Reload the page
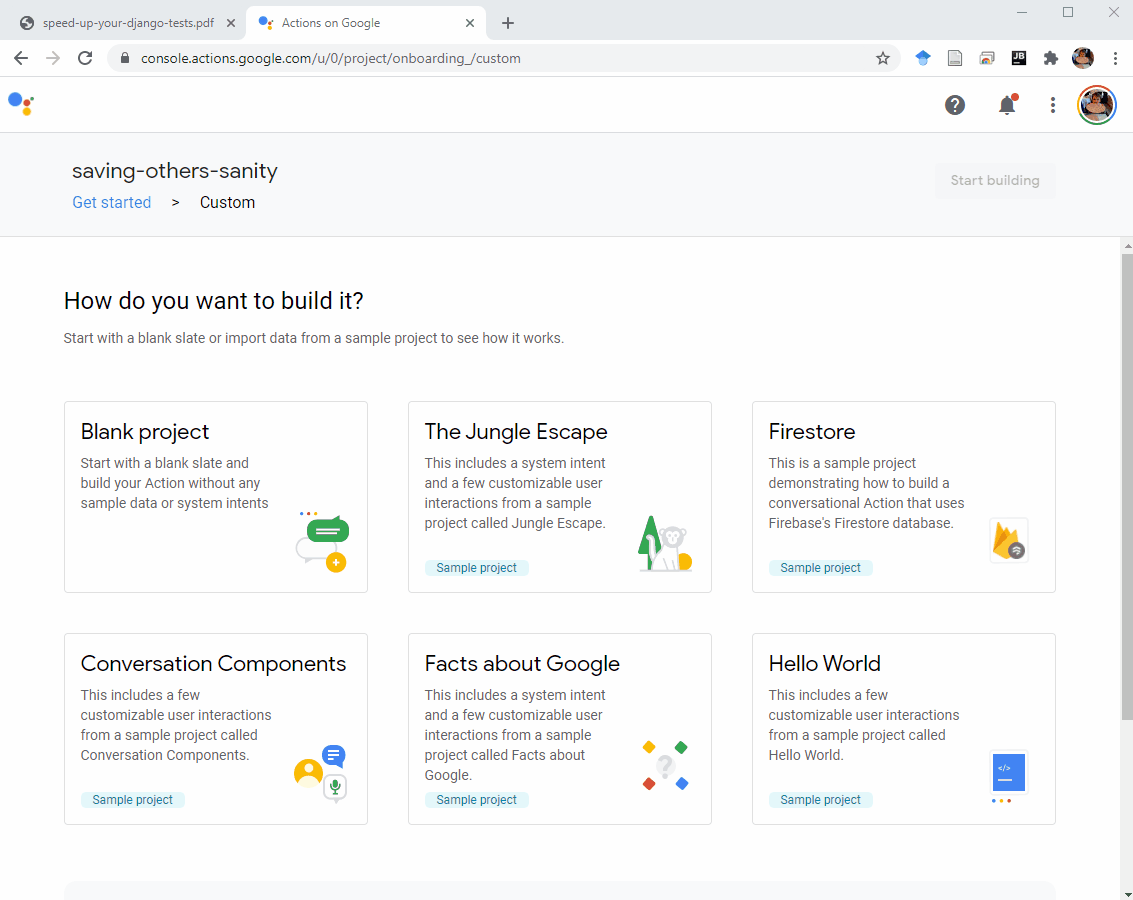The height and width of the screenshot is (900, 1133). [85, 58]
